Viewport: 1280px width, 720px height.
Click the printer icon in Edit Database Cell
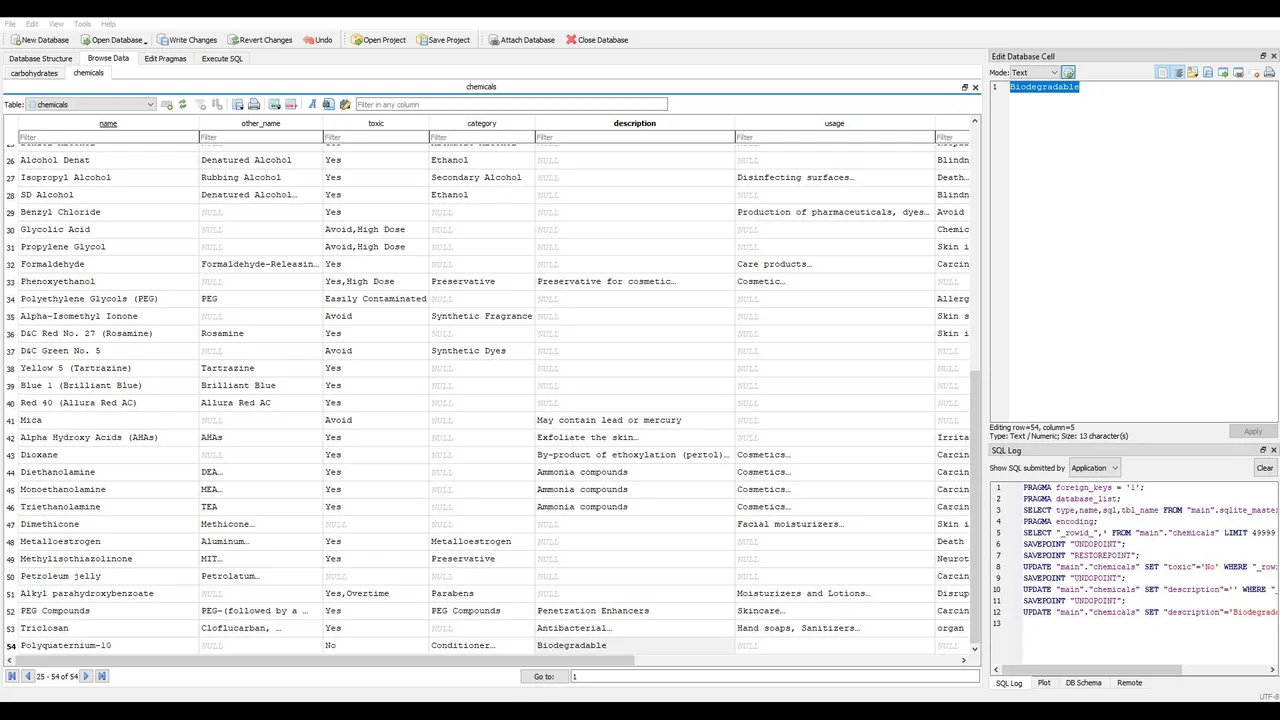tap(1269, 72)
